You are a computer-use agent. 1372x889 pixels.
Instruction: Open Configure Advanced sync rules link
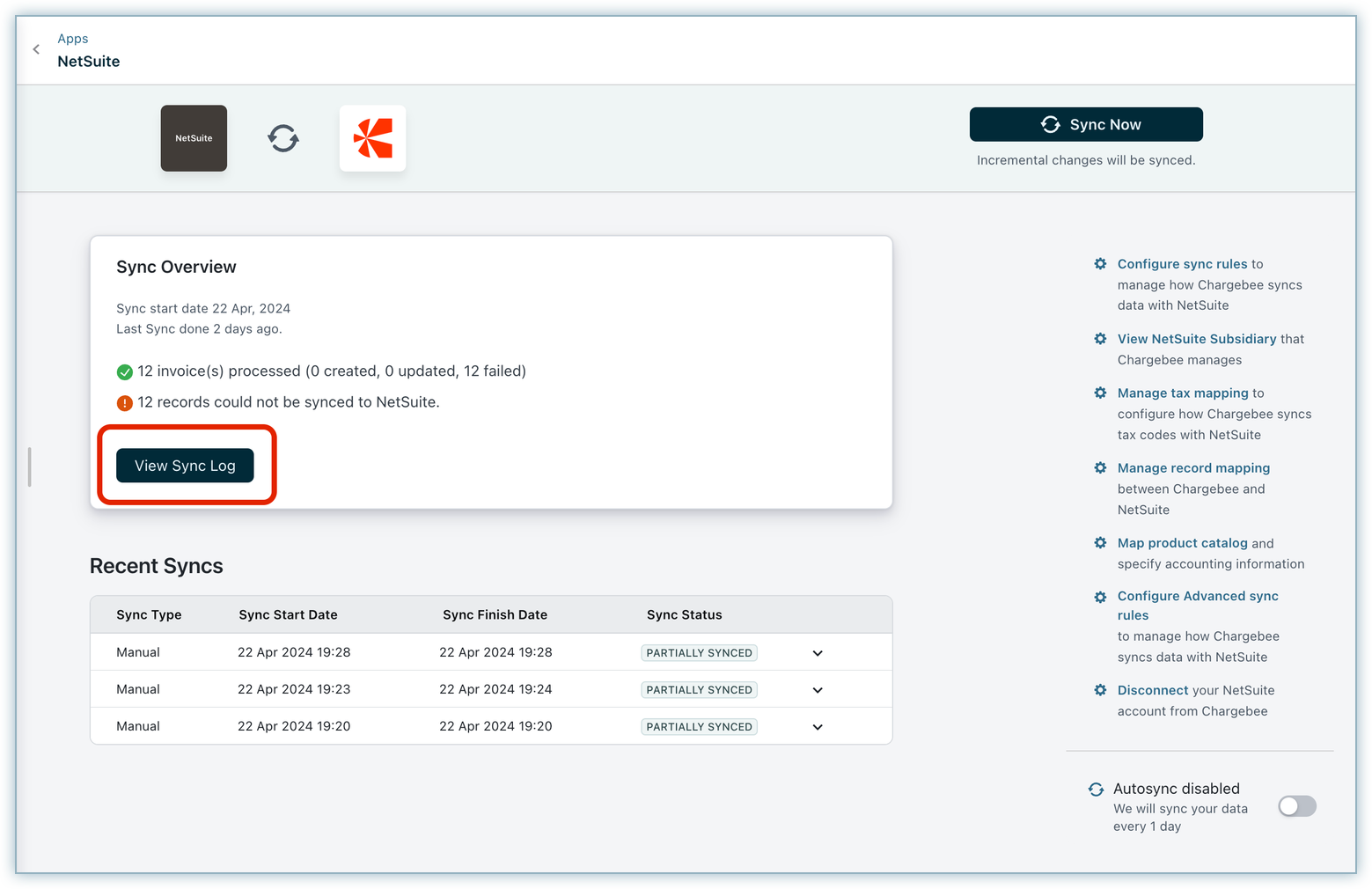[1197, 597]
